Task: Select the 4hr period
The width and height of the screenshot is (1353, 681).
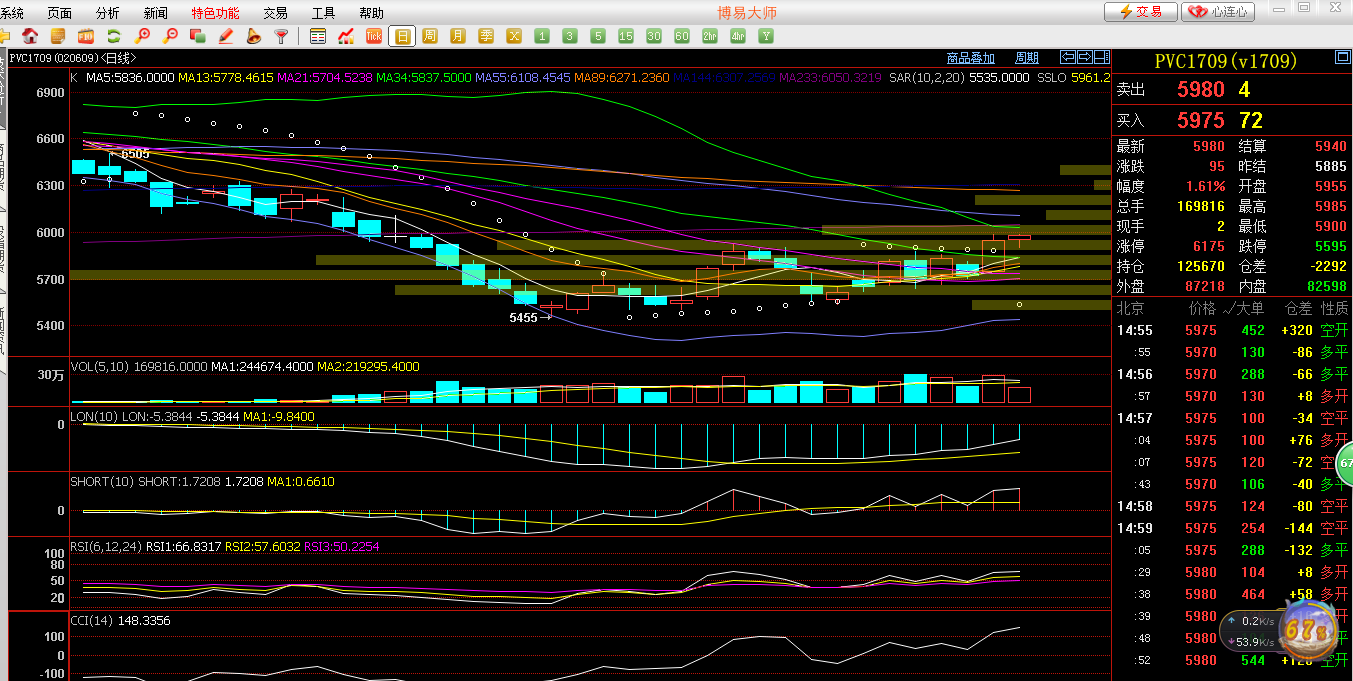Action: 738,36
